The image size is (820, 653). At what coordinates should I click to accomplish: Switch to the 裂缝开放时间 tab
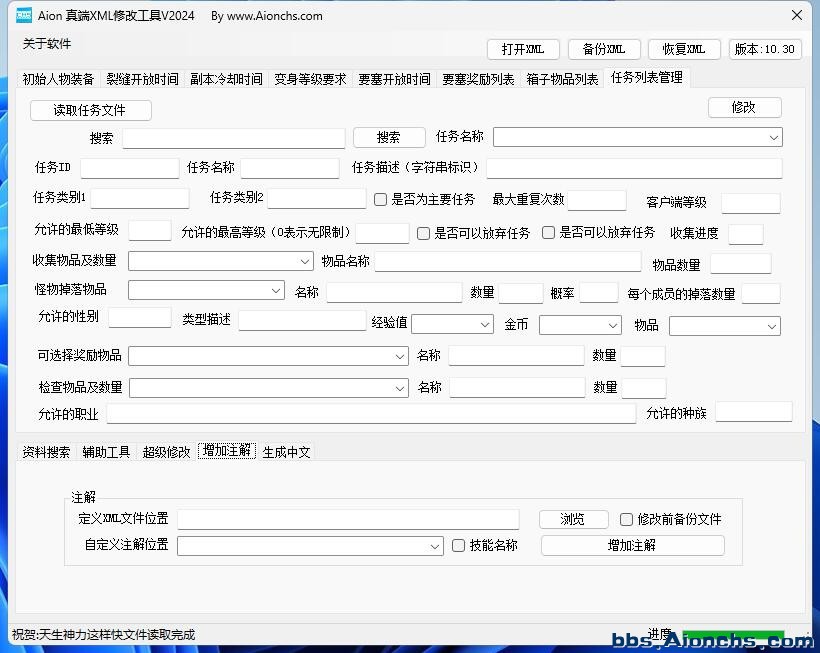click(142, 79)
